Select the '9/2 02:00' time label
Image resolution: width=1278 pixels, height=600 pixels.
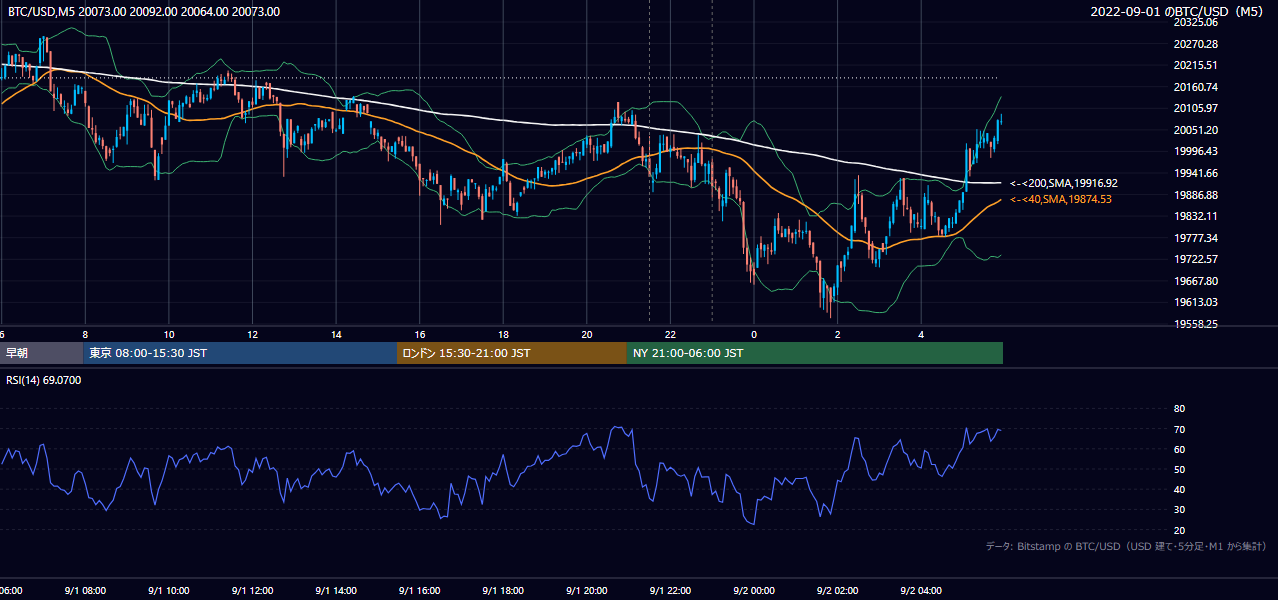click(x=838, y=591)
